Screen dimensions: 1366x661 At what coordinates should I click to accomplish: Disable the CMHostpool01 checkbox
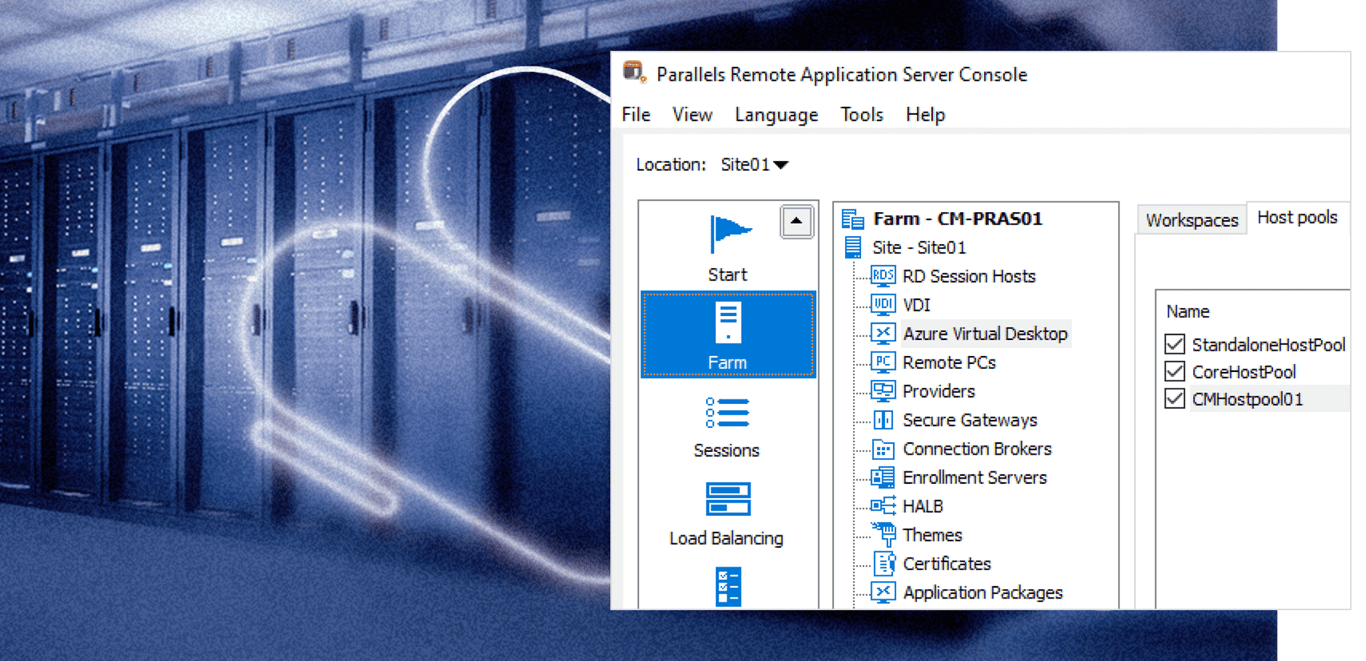tap(1175, 400)
